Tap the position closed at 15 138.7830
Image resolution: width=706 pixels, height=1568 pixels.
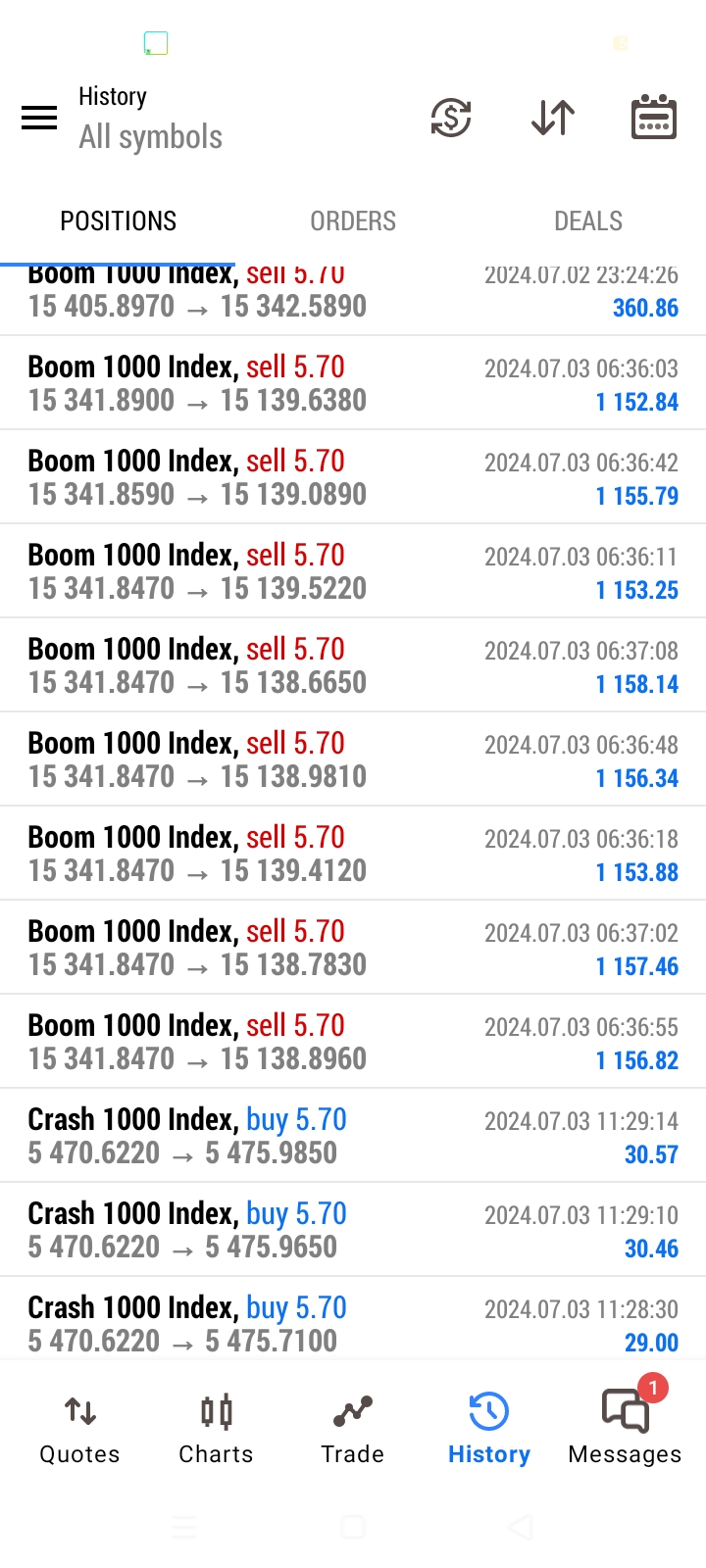coord(353,948)
